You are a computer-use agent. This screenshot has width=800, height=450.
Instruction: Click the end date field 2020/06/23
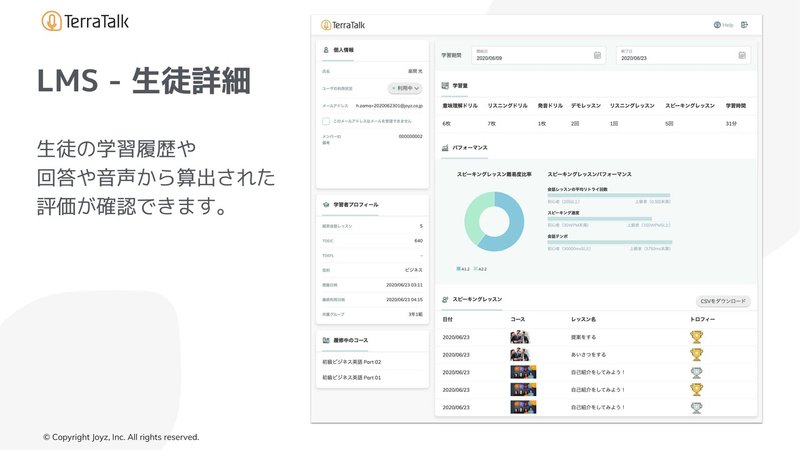pos(683,55)
